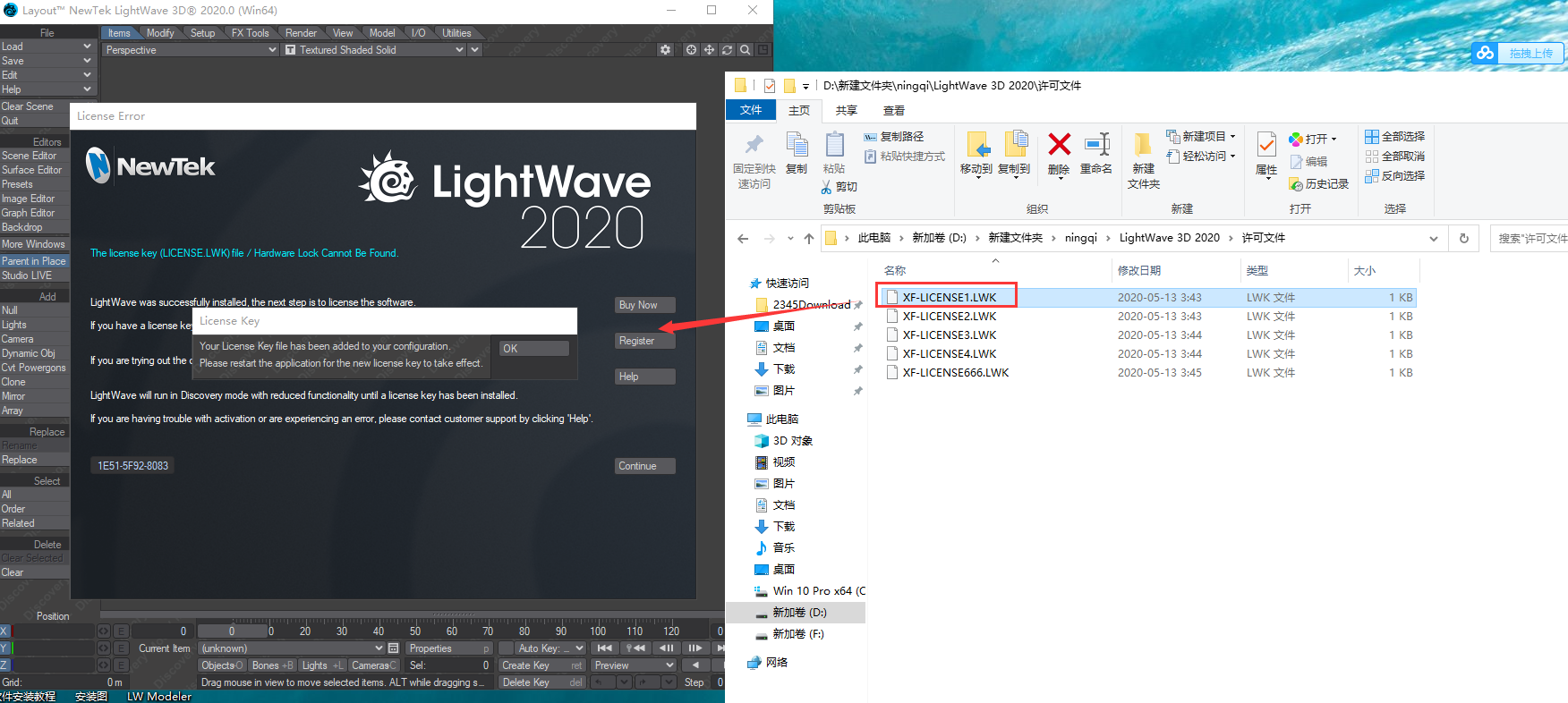Click Help button in License Error dialog
1568x703 pixels.
pyautogui.click(x=644, y=377)
